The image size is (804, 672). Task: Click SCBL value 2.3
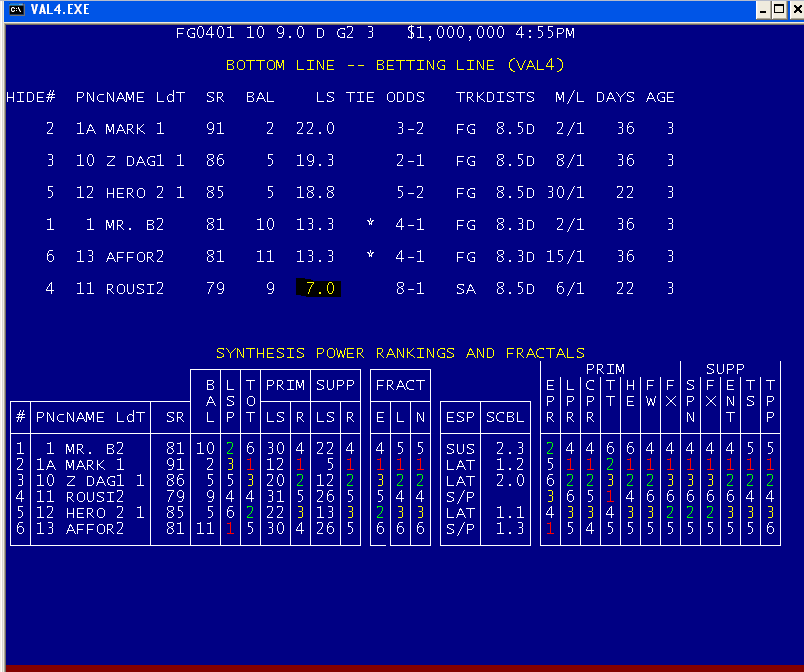(x=510, y=449)
